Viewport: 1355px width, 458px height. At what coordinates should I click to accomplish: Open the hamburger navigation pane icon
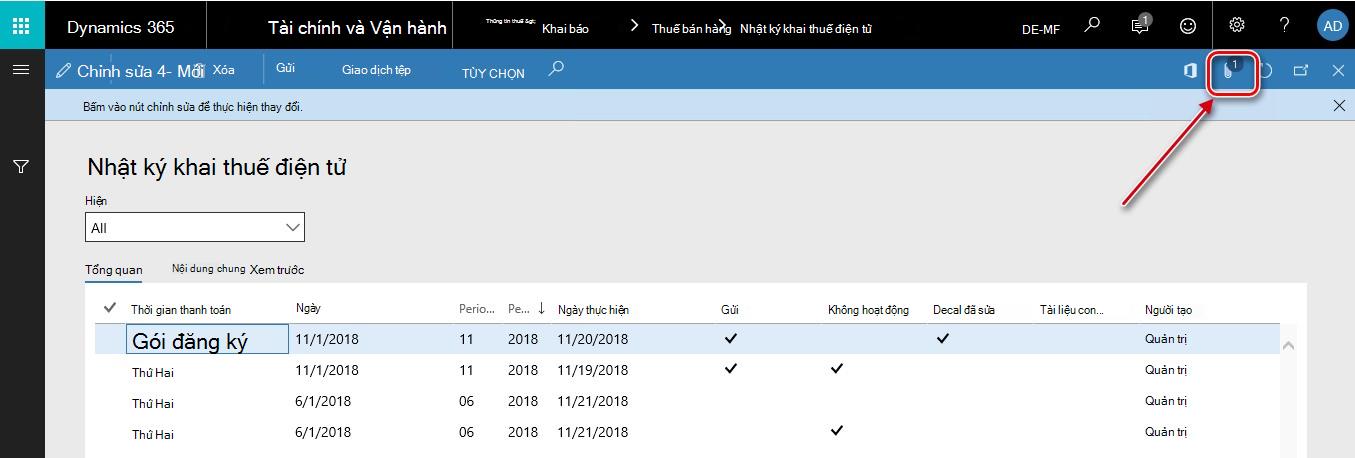(20, 69)
